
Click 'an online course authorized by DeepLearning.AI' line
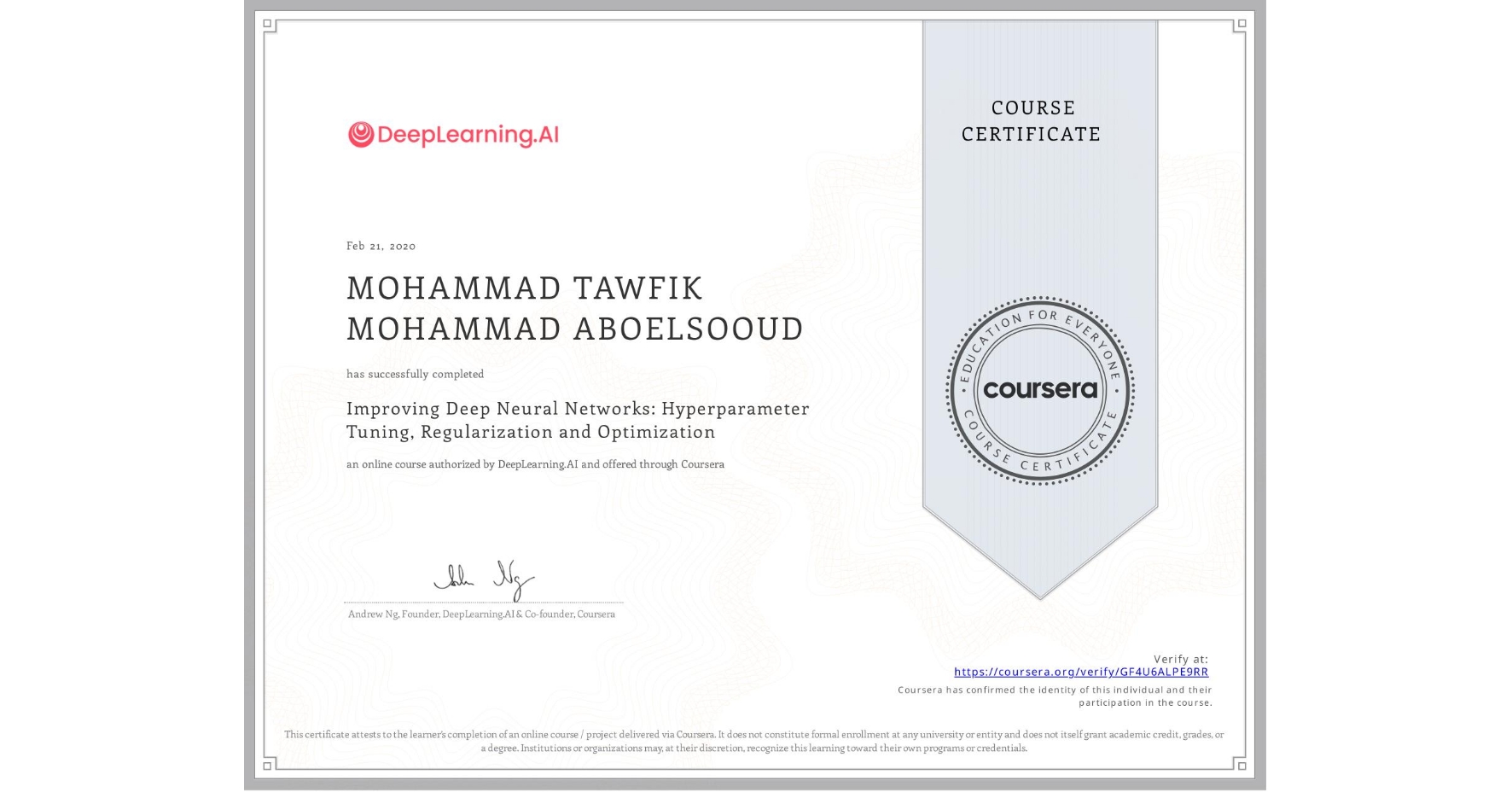tap(535, 464)
